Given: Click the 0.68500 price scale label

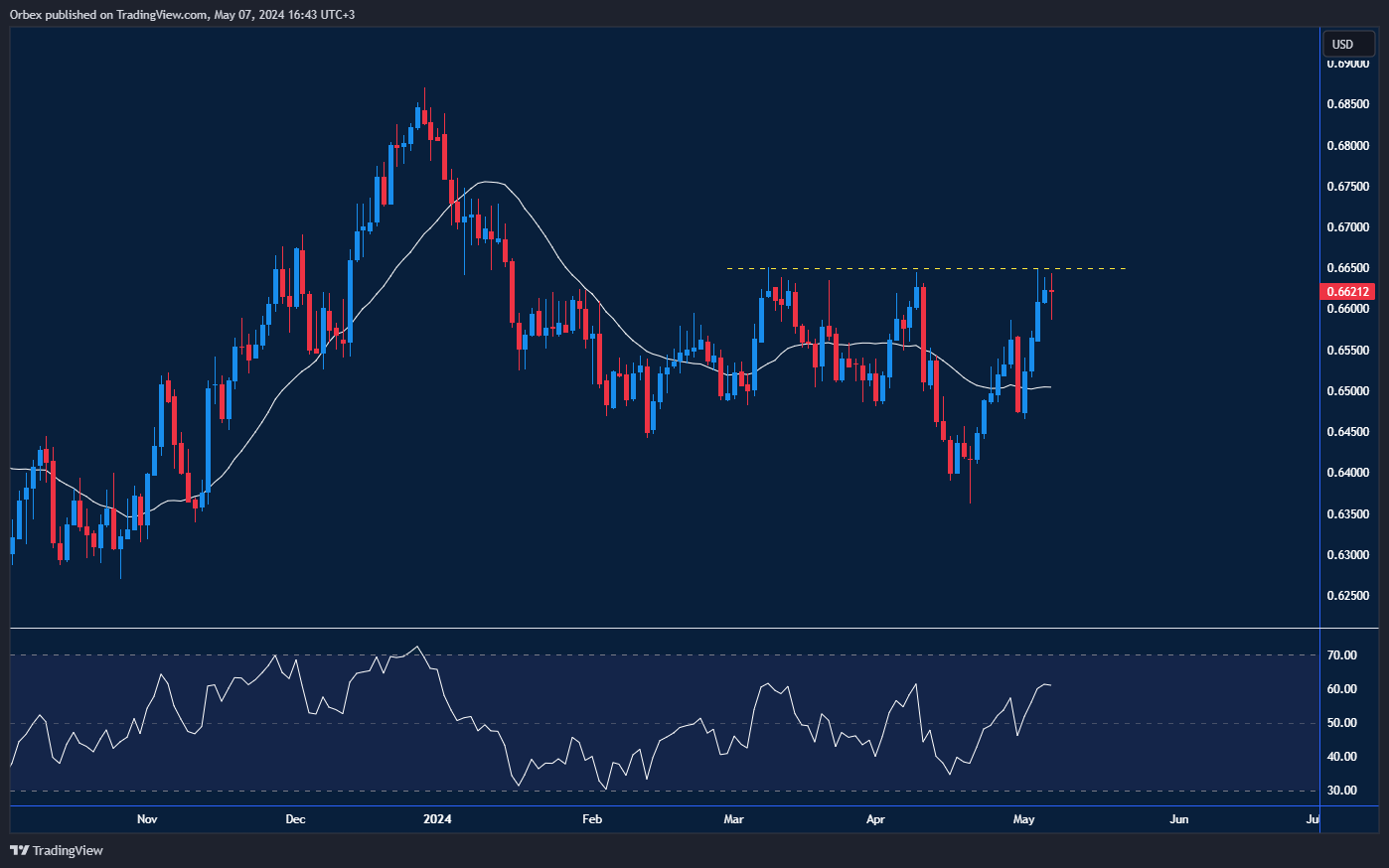Looking at the screenshot, I should (x=1347, y=104).
